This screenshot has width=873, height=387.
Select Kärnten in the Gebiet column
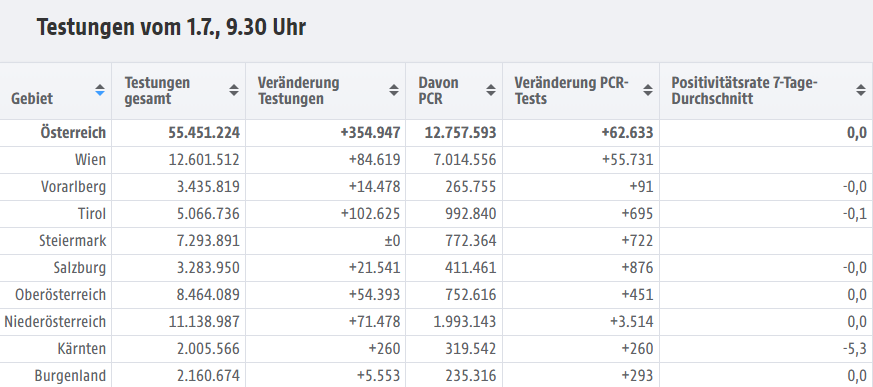tap(81, 349)
